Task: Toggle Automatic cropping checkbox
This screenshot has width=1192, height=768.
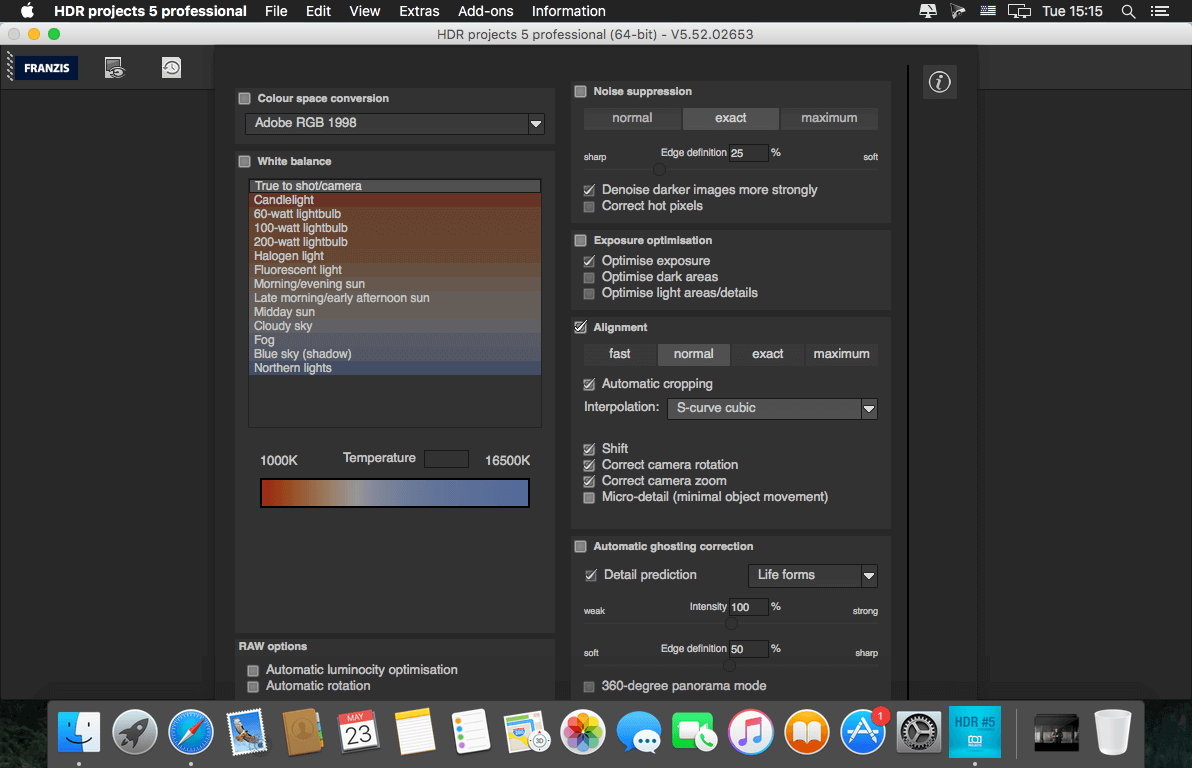Action: (x=589, y=384)
